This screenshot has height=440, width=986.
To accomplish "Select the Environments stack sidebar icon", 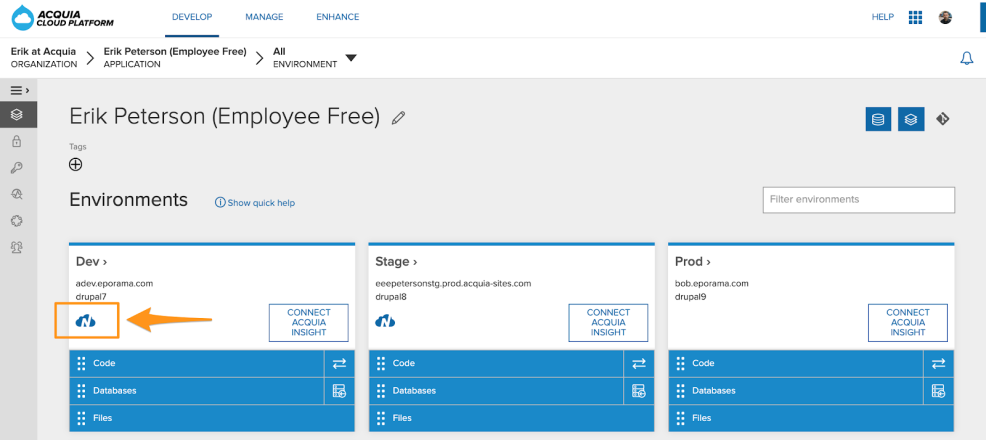I will pos(18,115).
